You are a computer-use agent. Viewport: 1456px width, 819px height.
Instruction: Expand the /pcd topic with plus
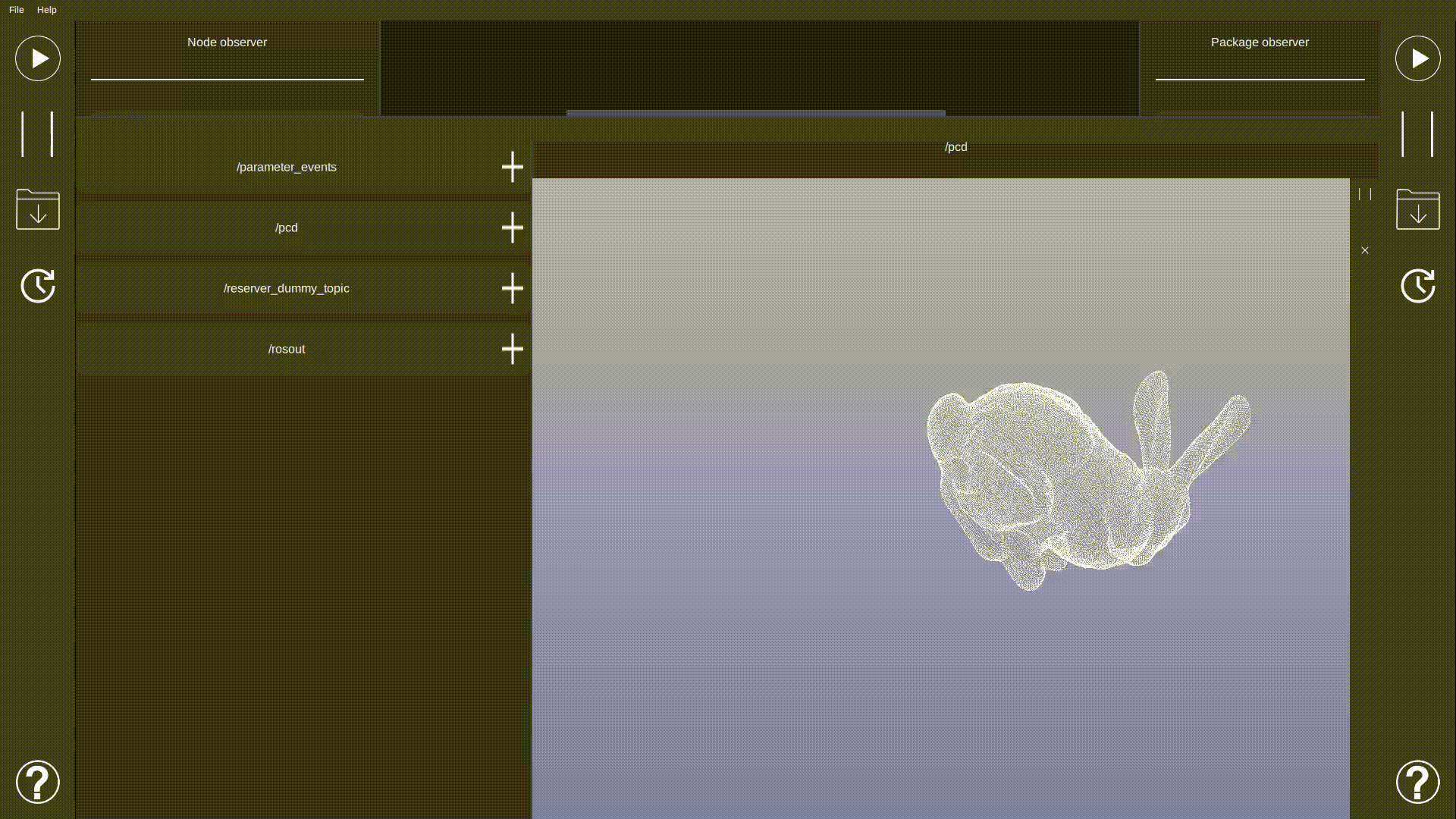[x=513, y=227]
